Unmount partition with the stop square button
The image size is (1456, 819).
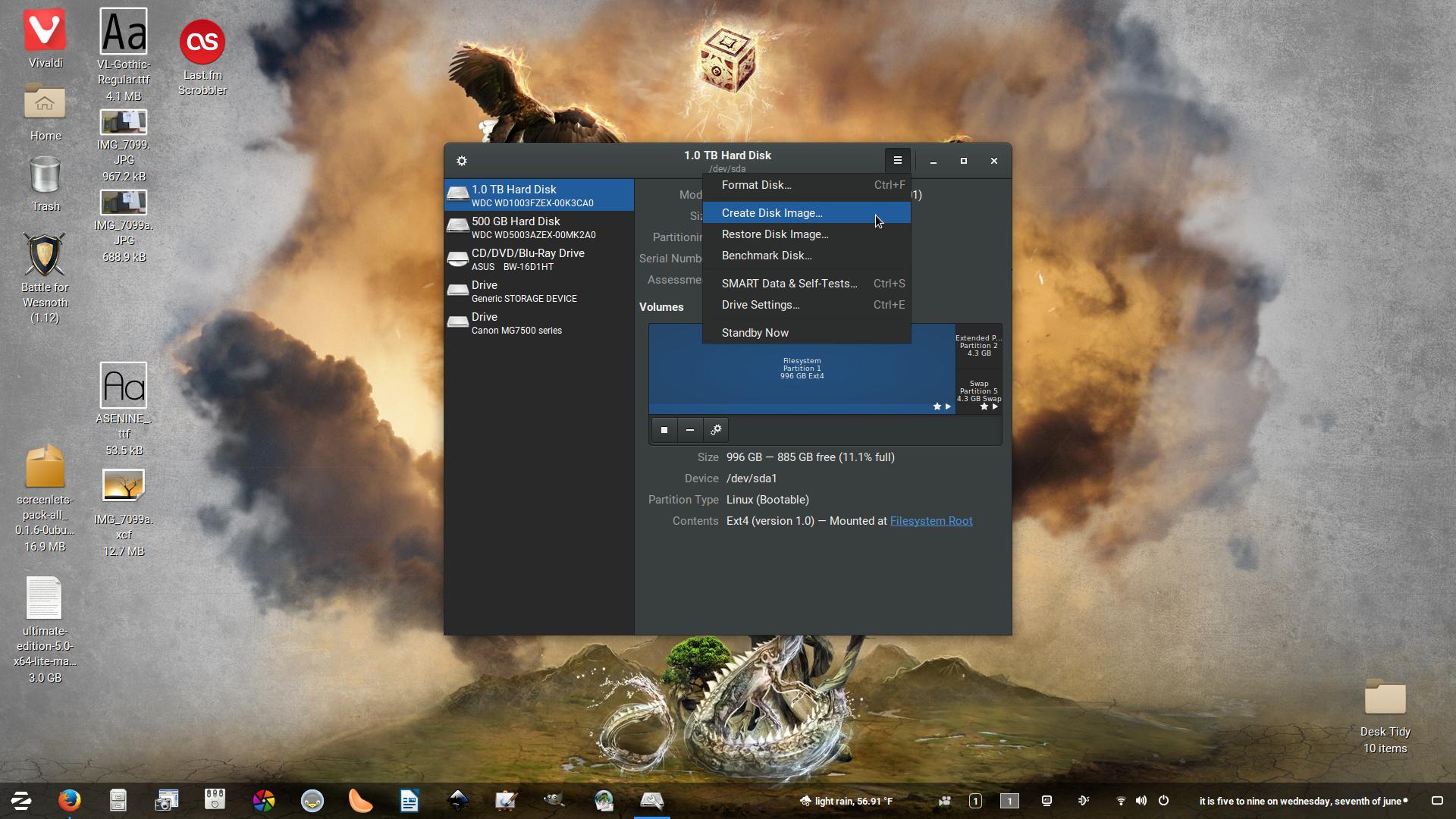pos(664,430)
